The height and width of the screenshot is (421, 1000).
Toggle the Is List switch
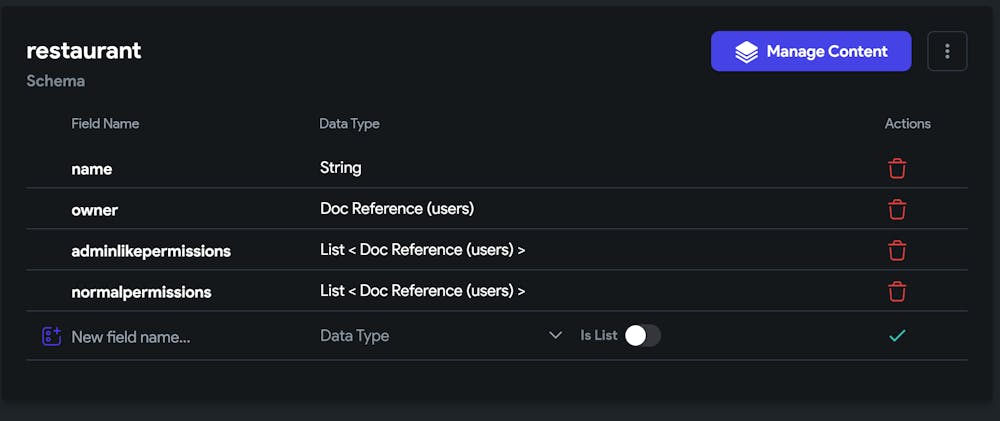(642, 336)
